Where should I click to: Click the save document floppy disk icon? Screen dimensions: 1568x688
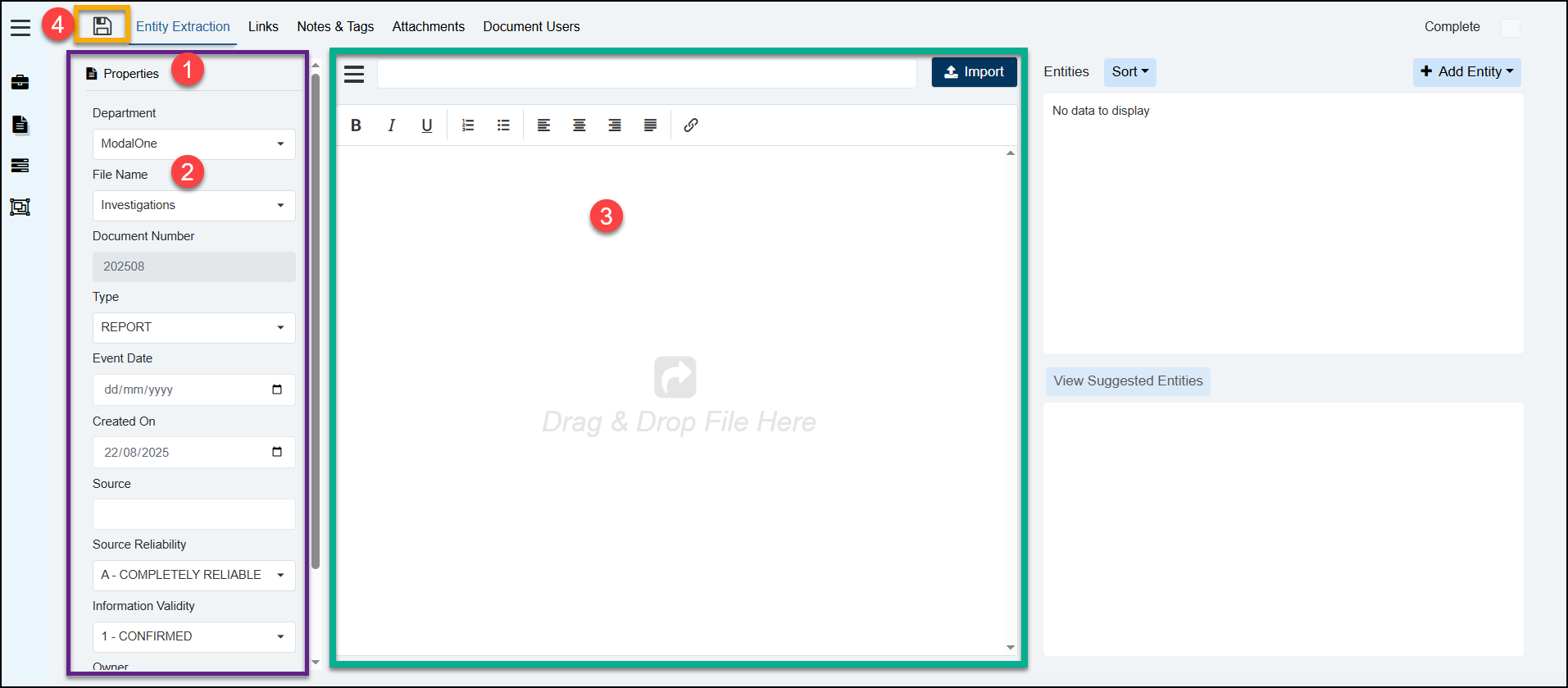click(102, 25)
